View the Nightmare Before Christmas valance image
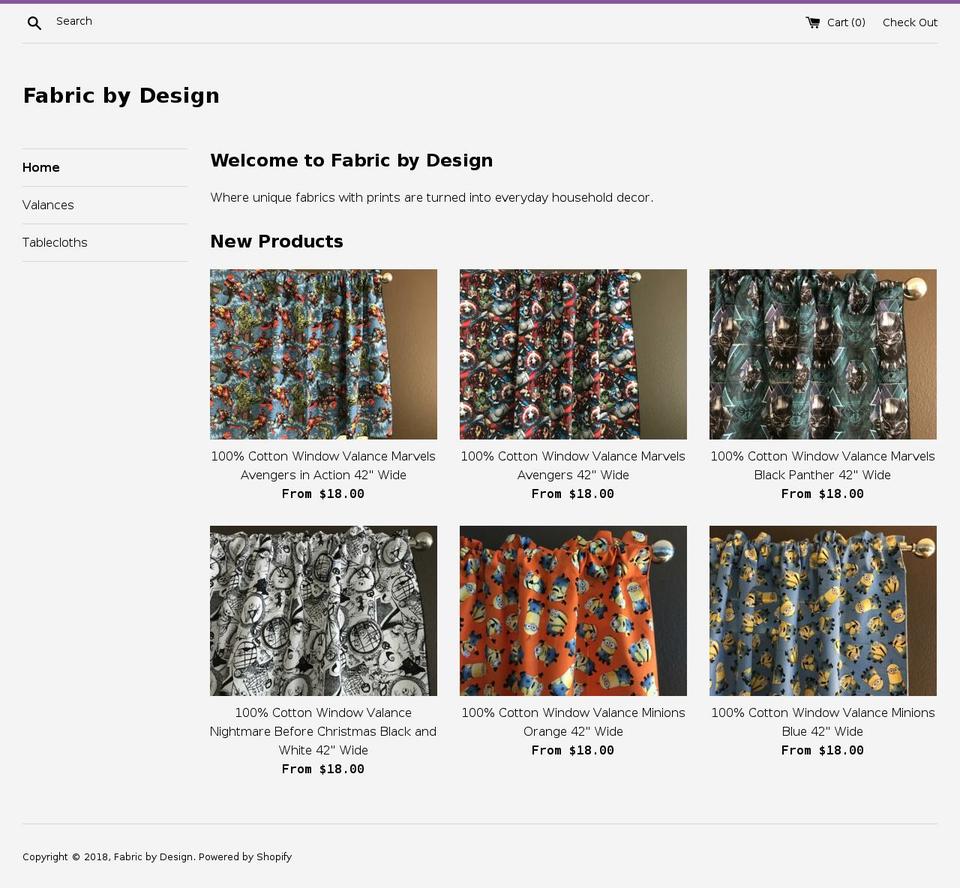 pyautogui.click(x=323, y=611)
